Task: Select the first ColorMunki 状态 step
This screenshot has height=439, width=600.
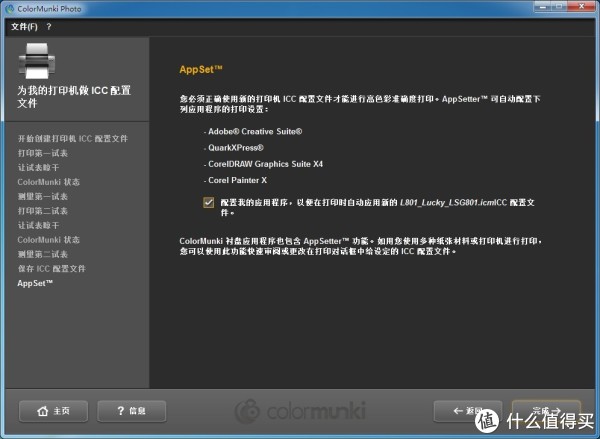Action: click(x=49, y=182)
